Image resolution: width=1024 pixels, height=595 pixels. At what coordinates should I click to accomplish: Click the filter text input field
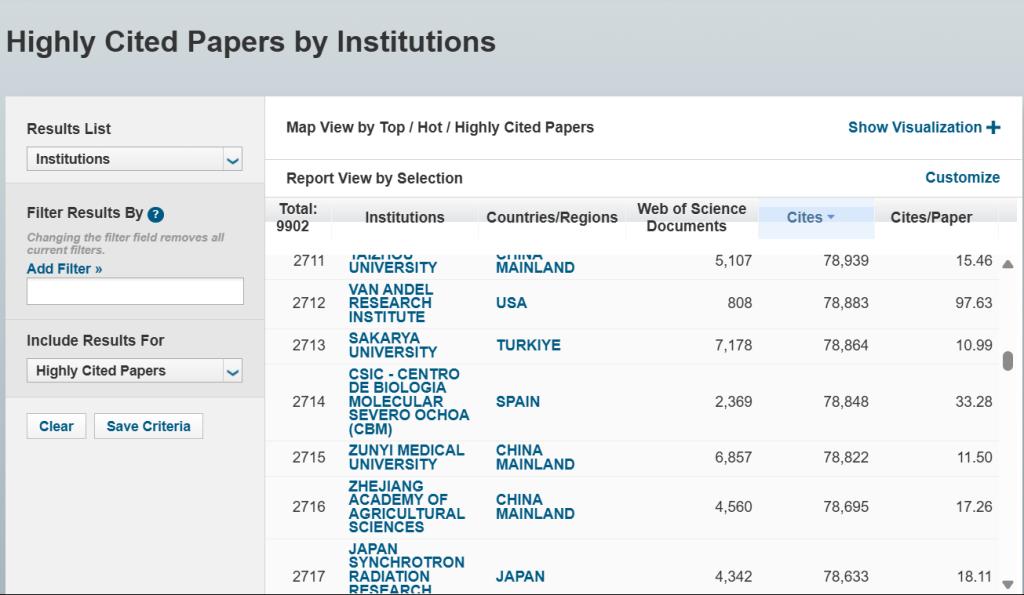135,291
